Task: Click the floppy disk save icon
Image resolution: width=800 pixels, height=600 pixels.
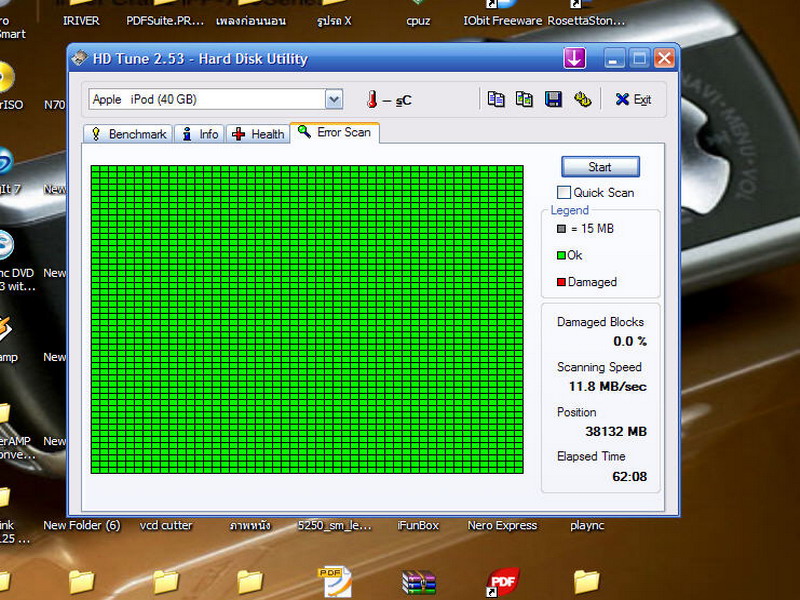Action: [x=553, y=99]
